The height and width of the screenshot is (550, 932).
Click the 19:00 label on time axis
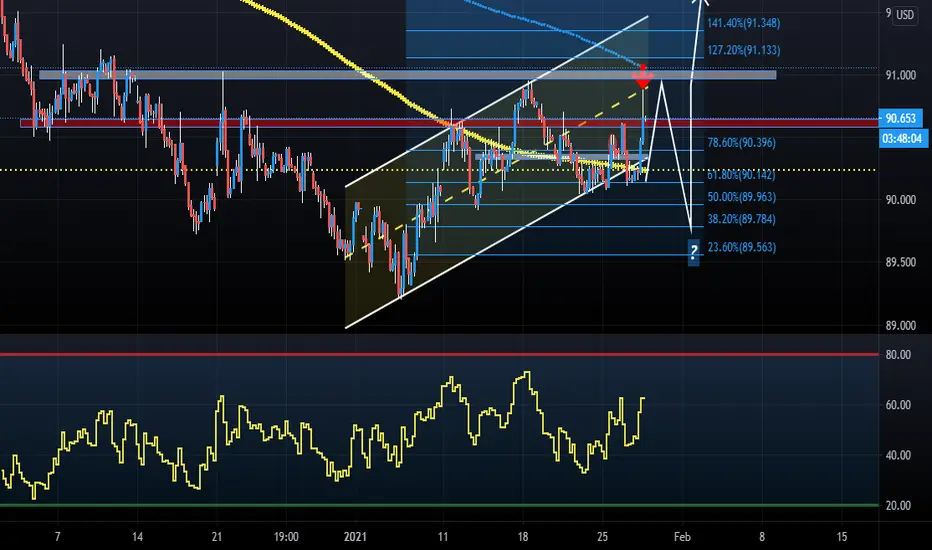(286, 537)
